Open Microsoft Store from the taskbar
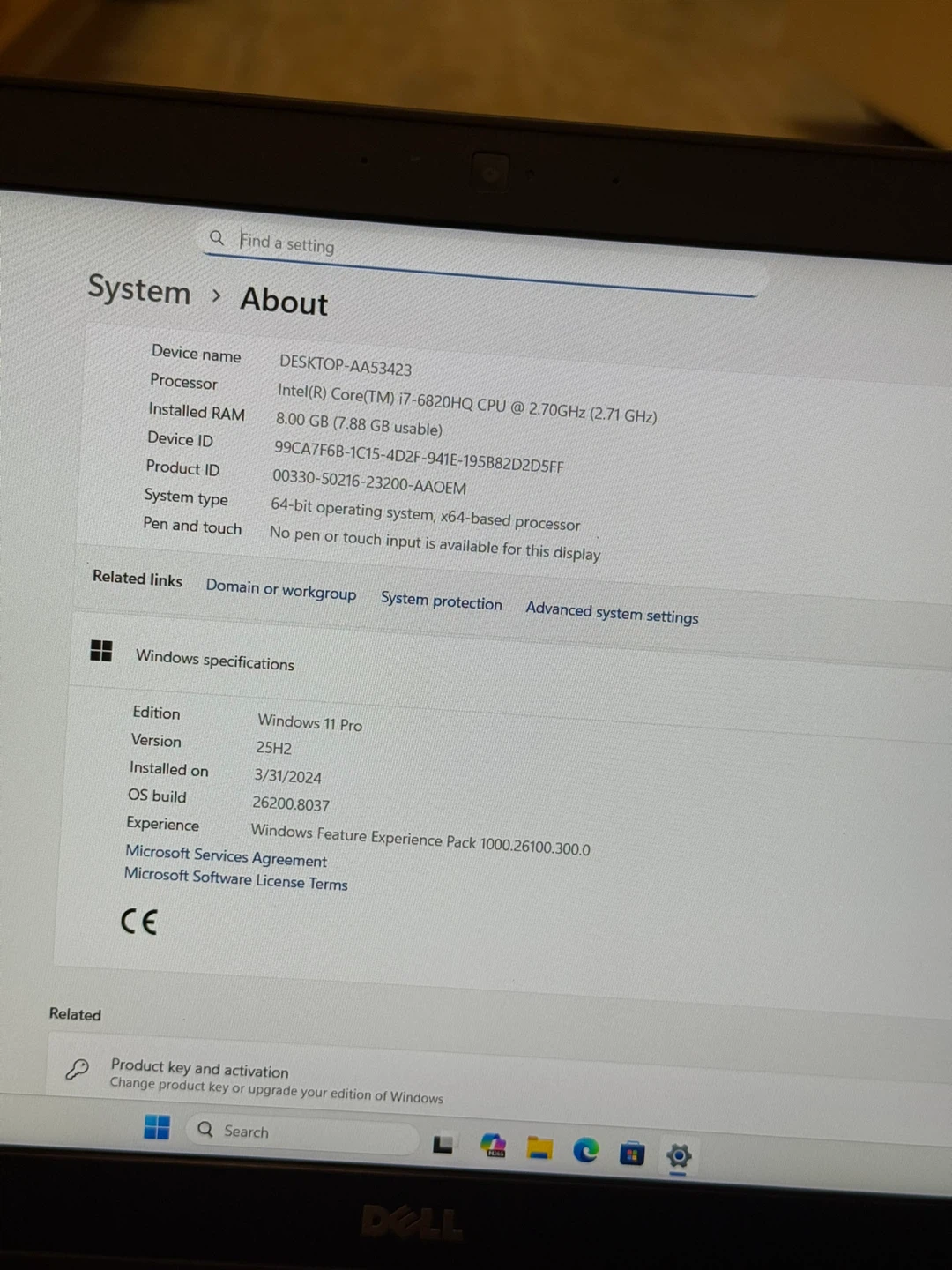 [632, 1153]
